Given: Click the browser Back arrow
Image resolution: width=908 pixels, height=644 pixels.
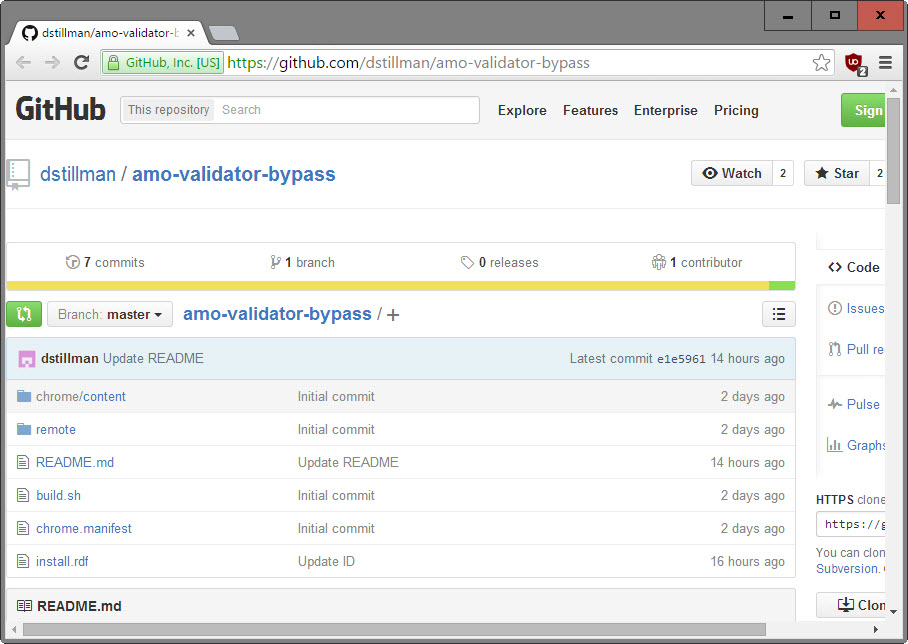Looking at the screenshot, I should click(23, 63).
